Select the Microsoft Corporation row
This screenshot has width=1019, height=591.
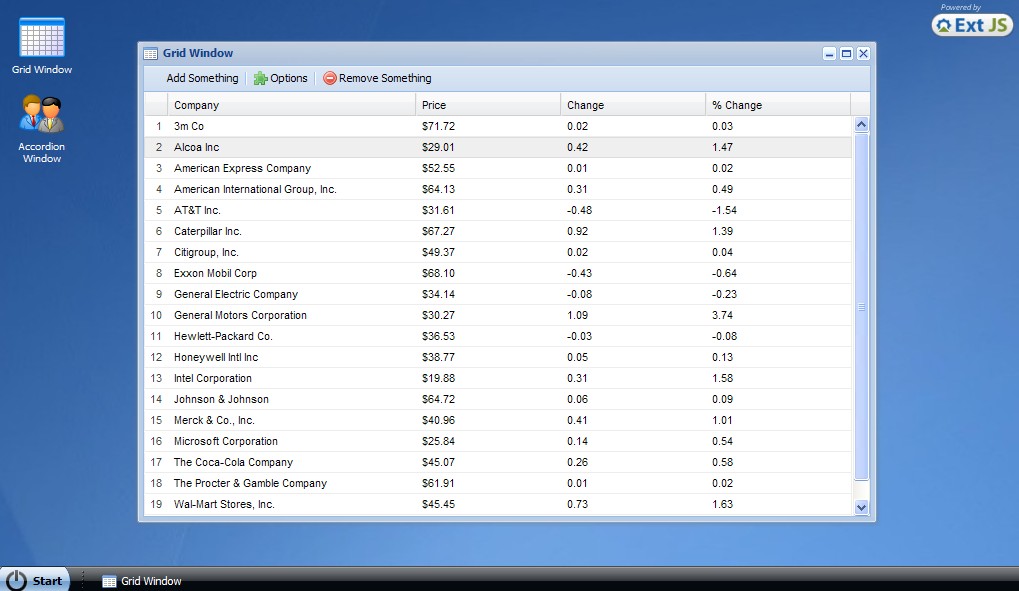click(x=498, y=441)
